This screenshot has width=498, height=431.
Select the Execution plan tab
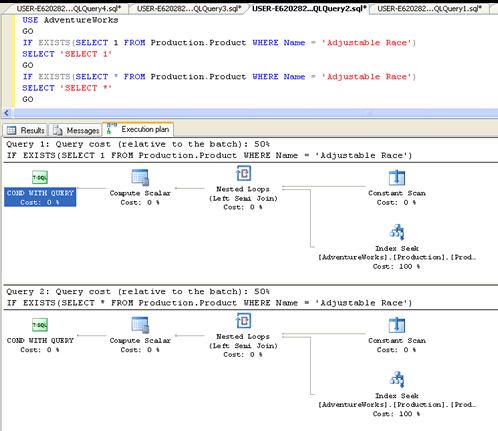pos(138,129)
